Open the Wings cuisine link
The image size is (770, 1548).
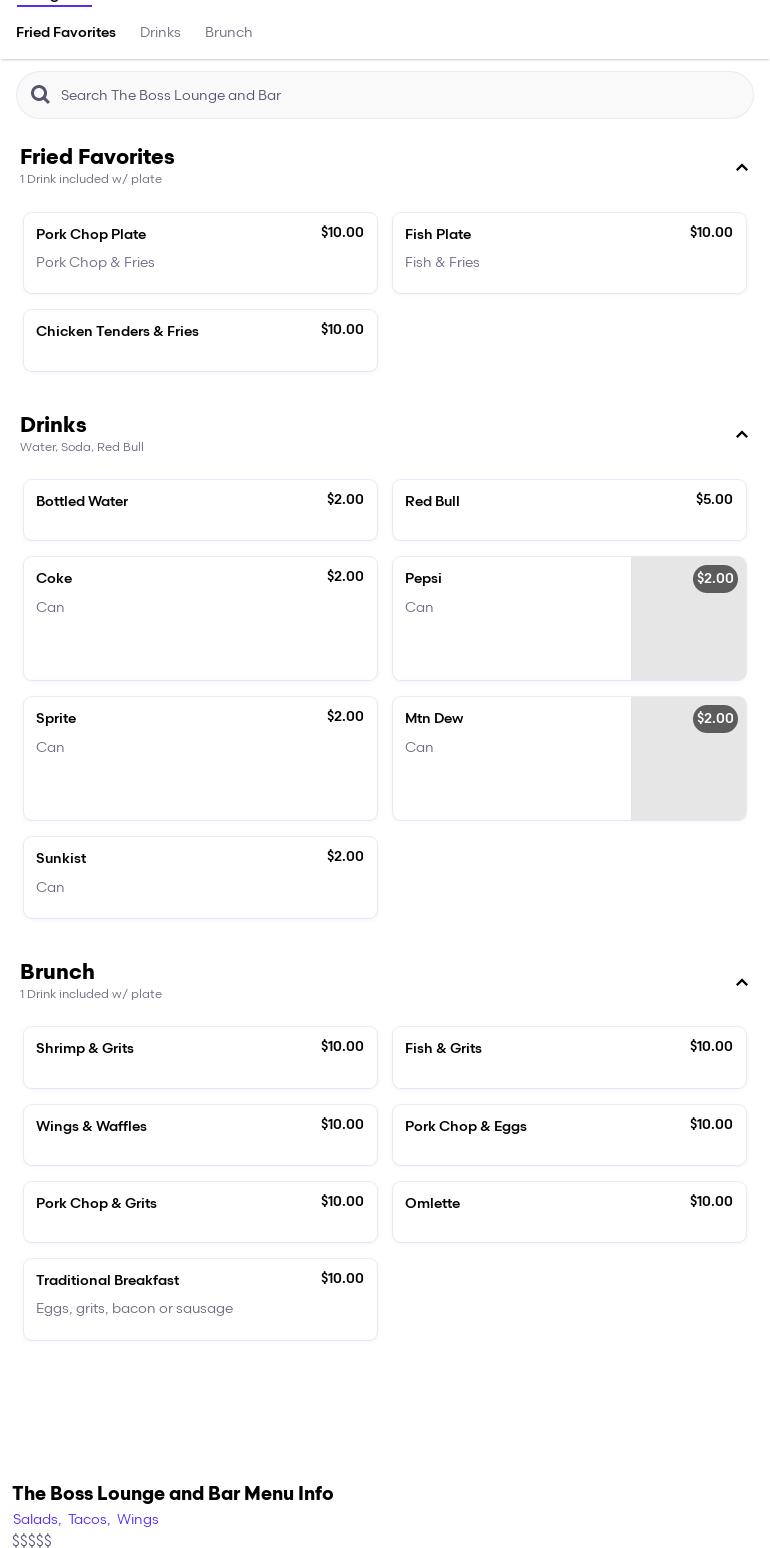tap(138, 1520)
